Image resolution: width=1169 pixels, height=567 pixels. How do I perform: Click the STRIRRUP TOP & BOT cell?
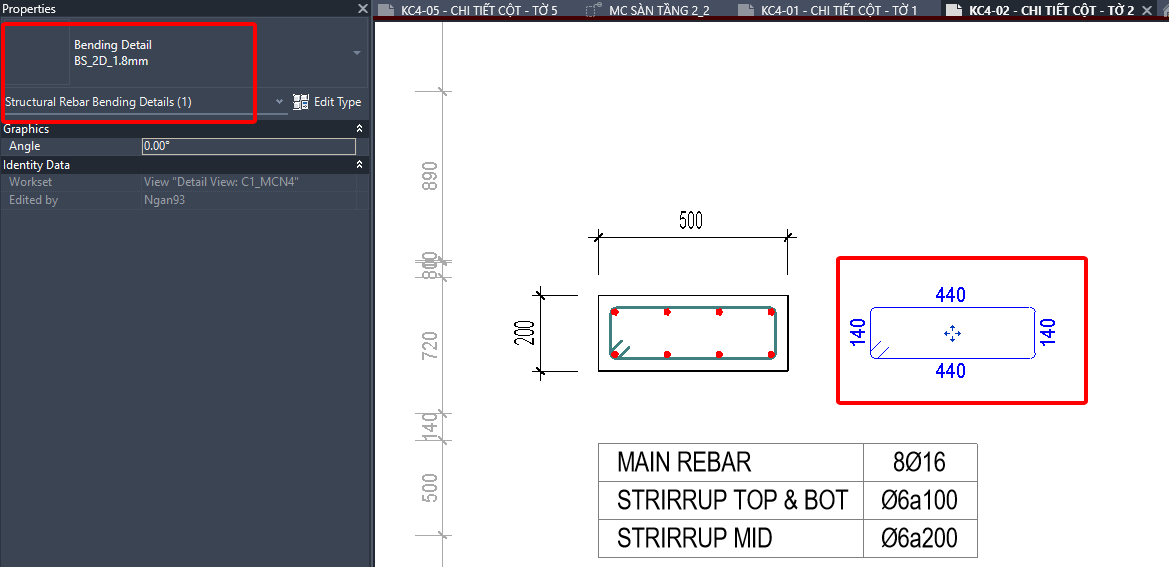coord(731,500)
